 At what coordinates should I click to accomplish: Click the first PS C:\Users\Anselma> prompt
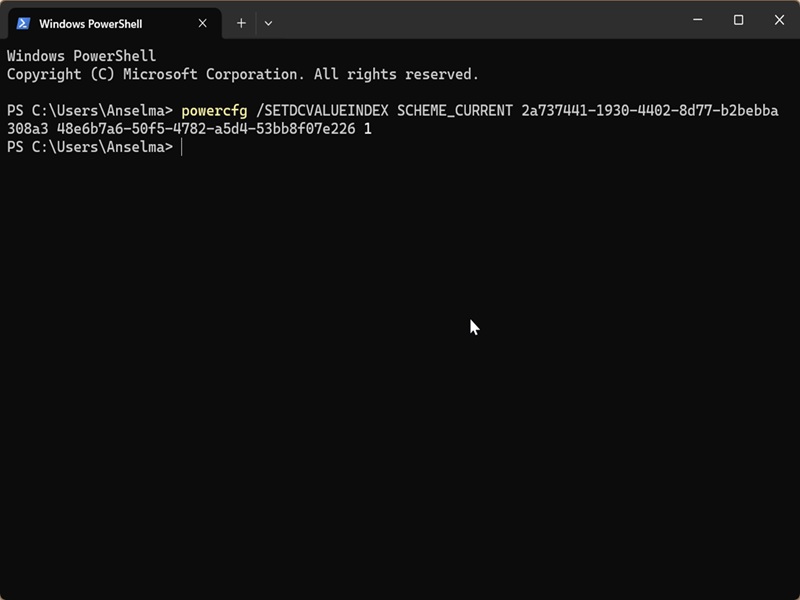pyautogui.click(x=90, y=111)
